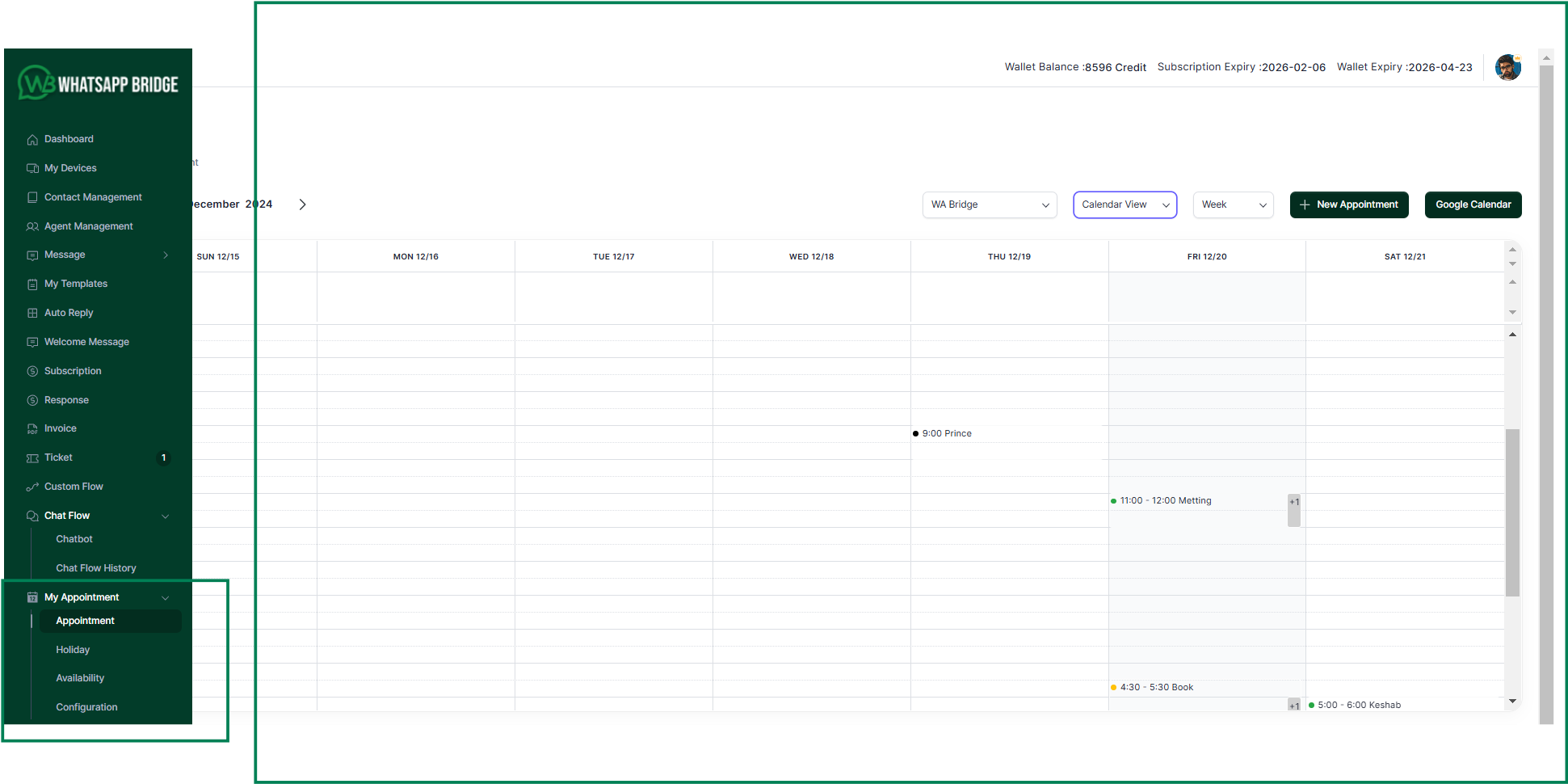Click the New Appointment button
This screenshot has height=784, width=1568.
click(1349, 204)
